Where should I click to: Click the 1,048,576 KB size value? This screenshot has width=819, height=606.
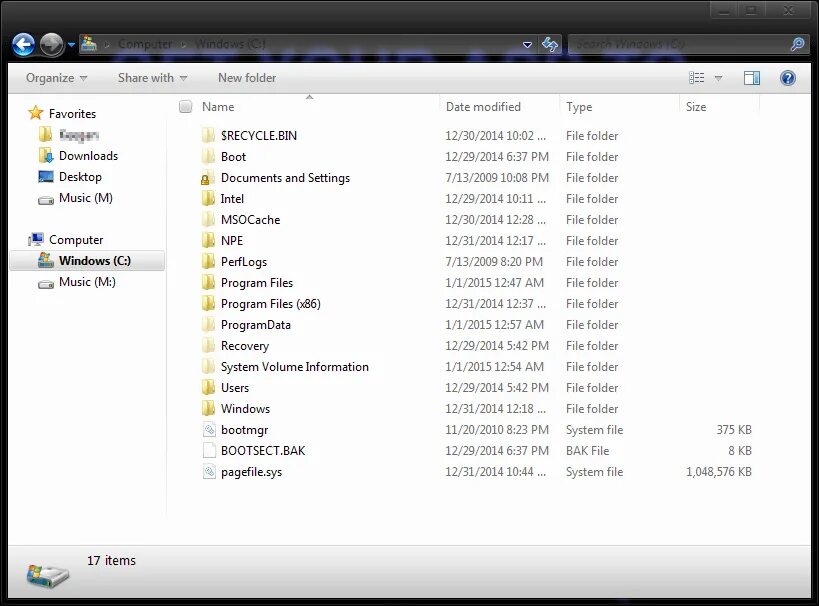point(719,472)
